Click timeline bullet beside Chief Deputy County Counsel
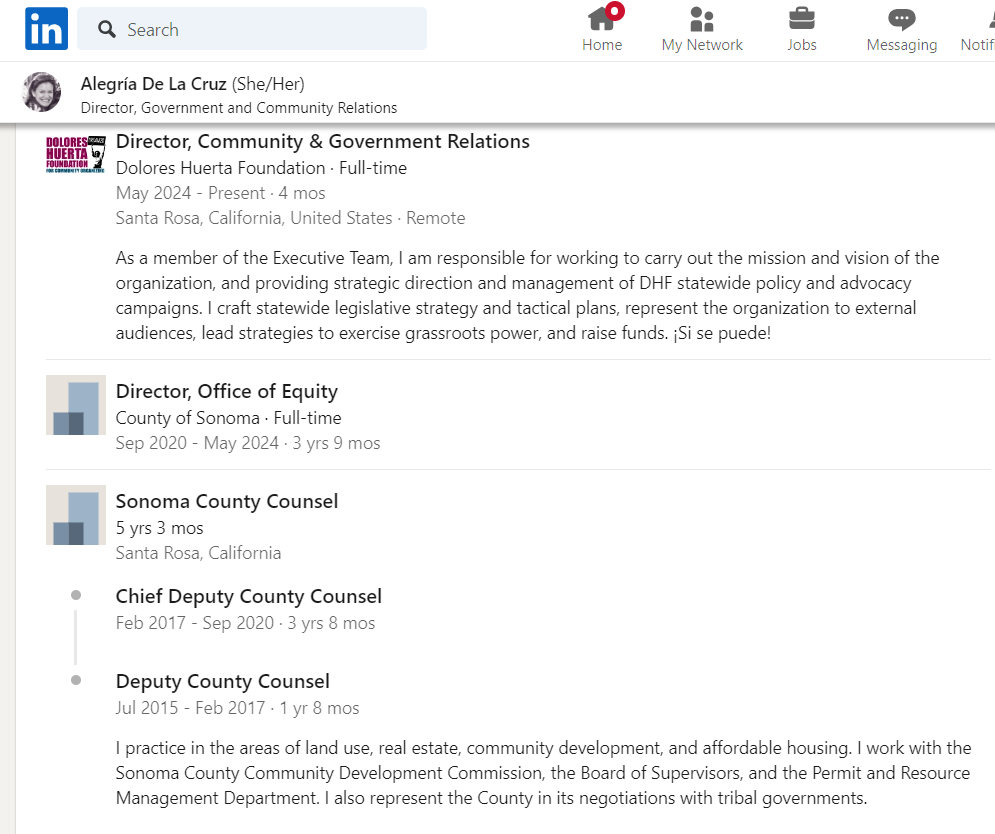The image size is (995, 834). click(x=76, y=595)
